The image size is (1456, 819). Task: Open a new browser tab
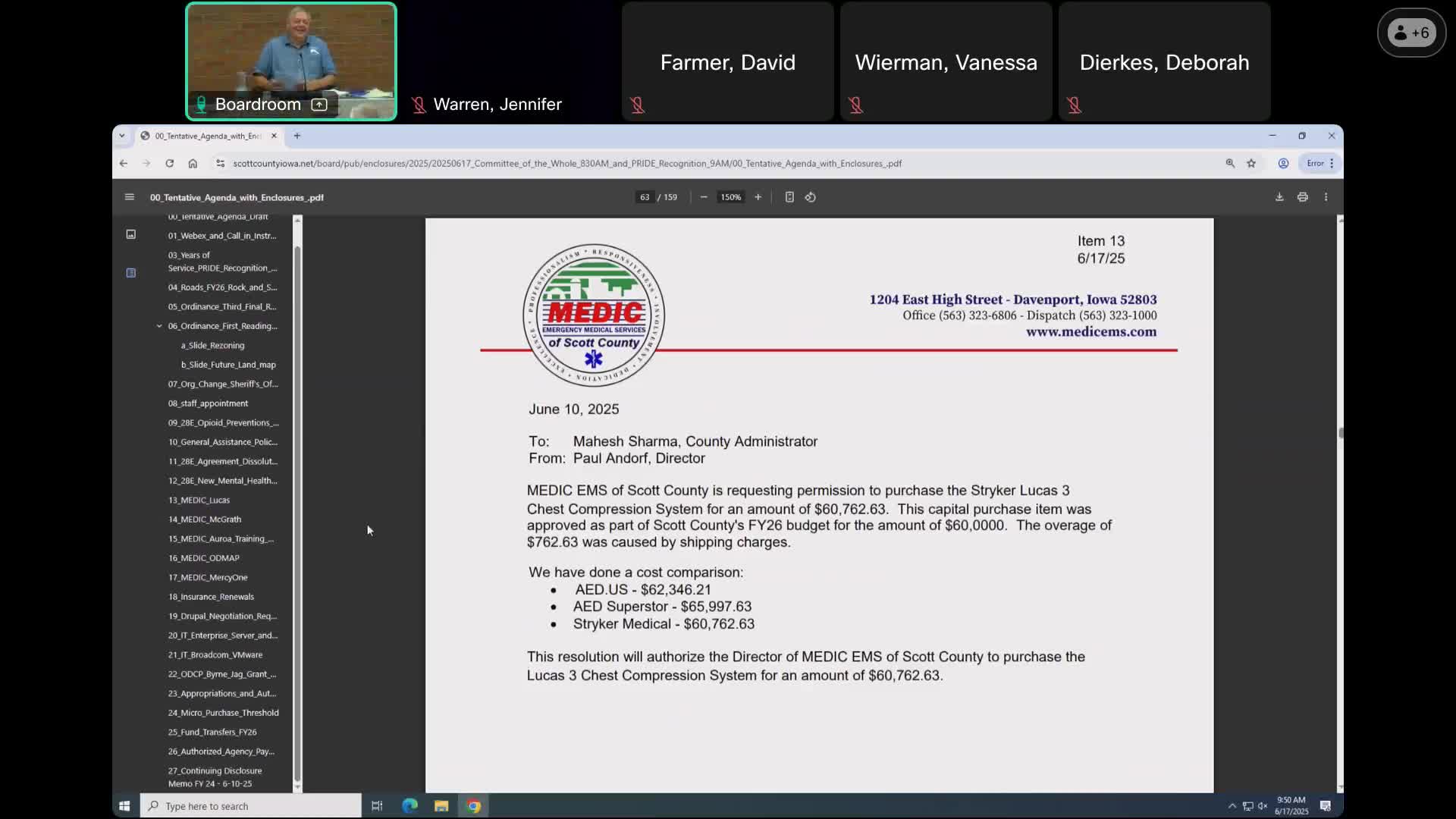click(297, 136)
